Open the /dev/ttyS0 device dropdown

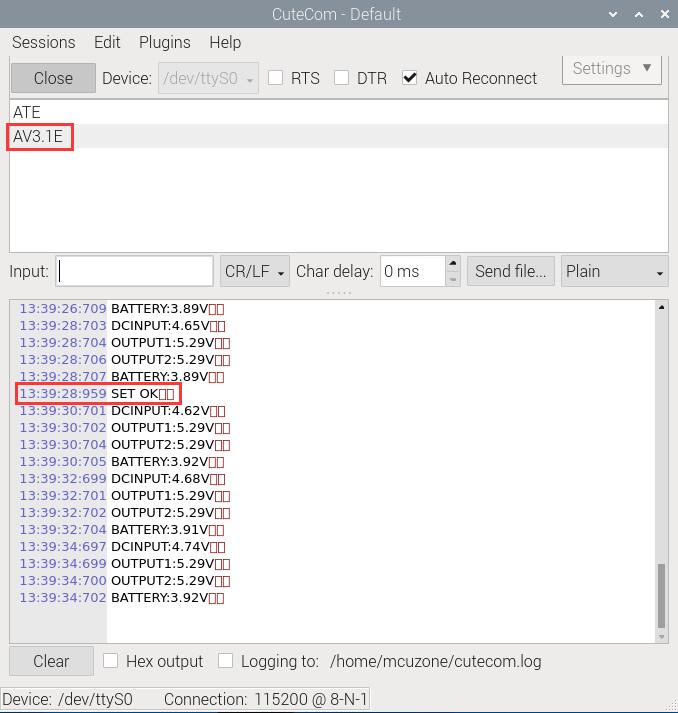point(208,78)
